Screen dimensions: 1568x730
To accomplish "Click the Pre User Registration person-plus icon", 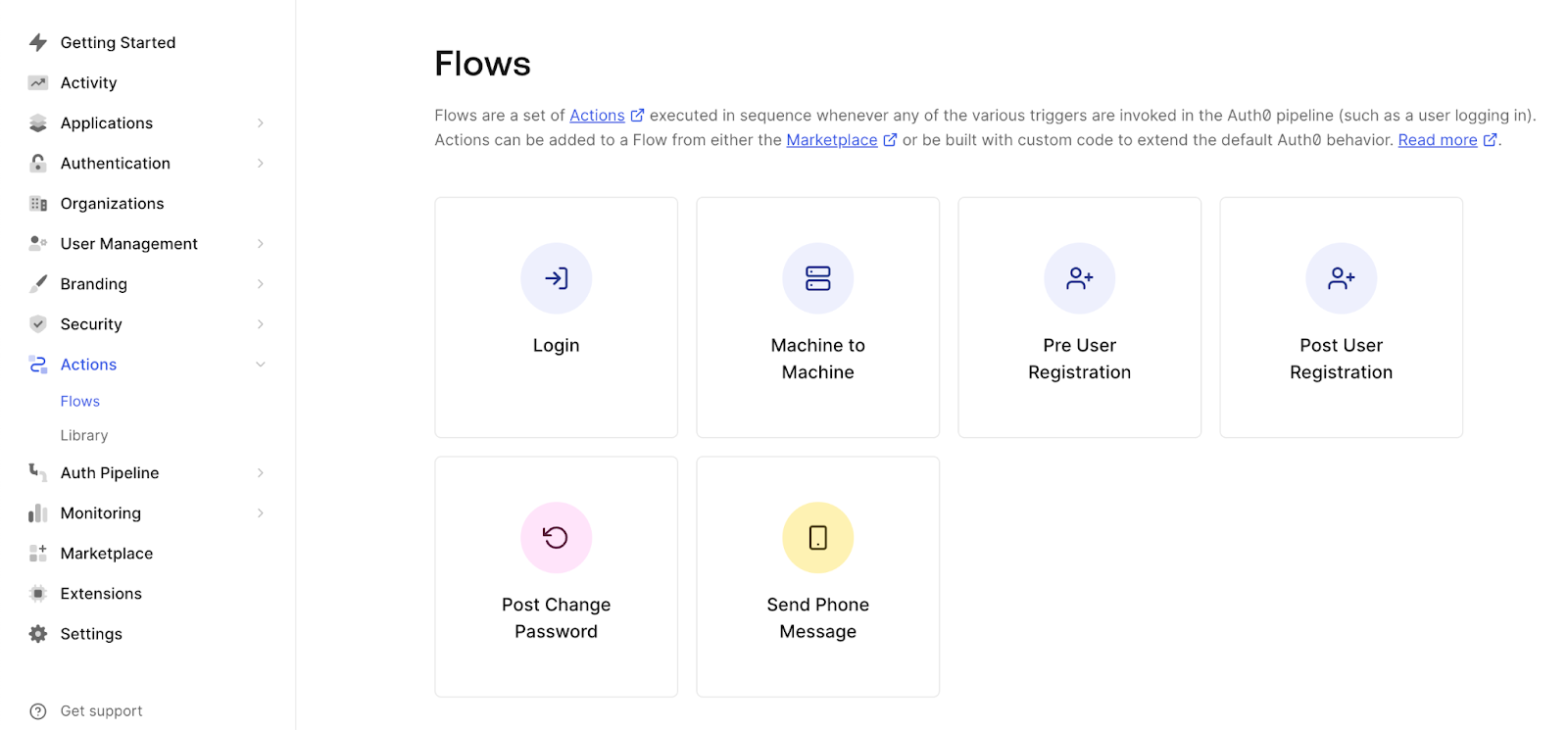I will [1080, 278].
